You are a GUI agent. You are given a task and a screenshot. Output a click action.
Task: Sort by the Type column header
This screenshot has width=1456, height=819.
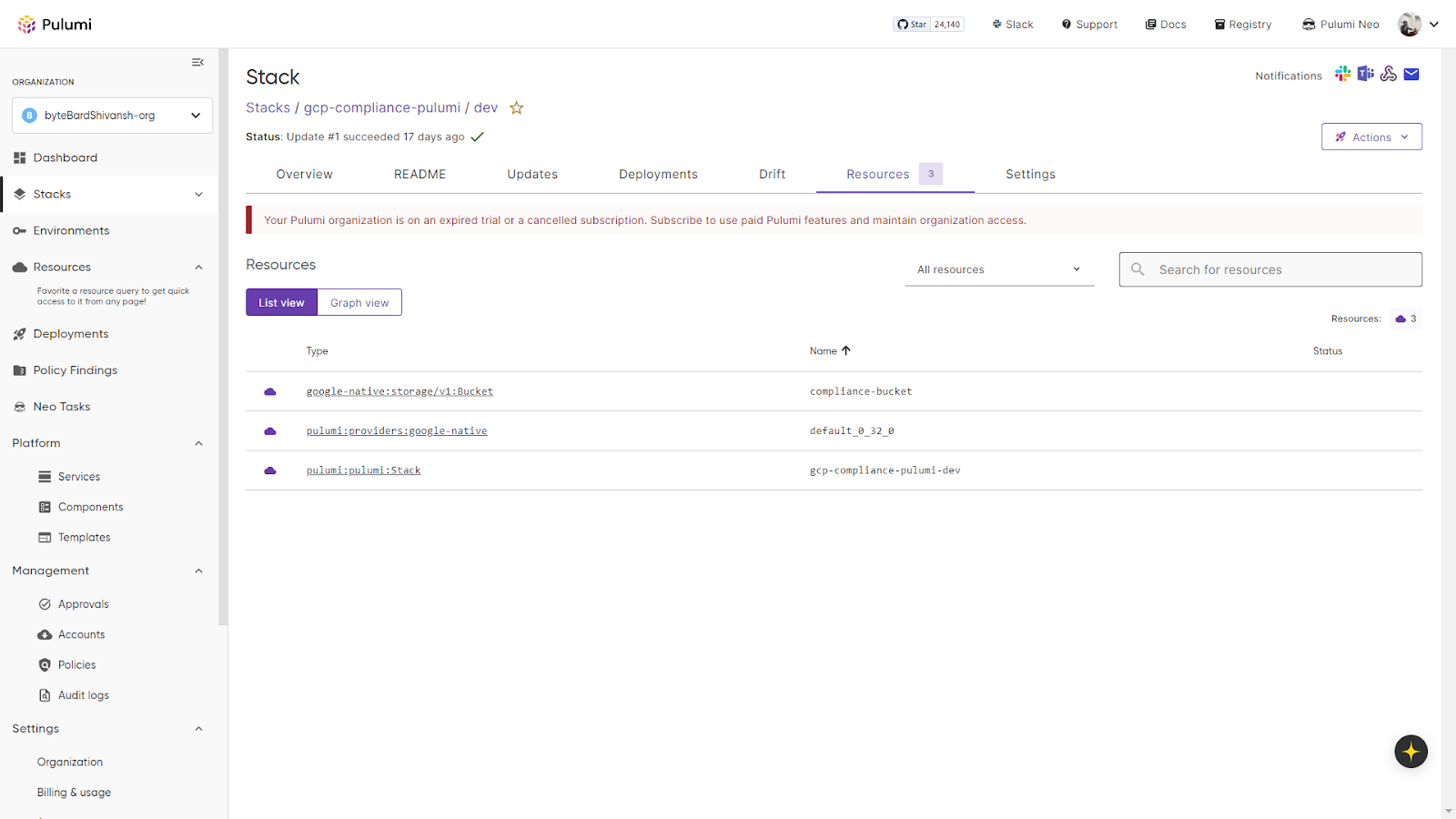tap(317, 350)
